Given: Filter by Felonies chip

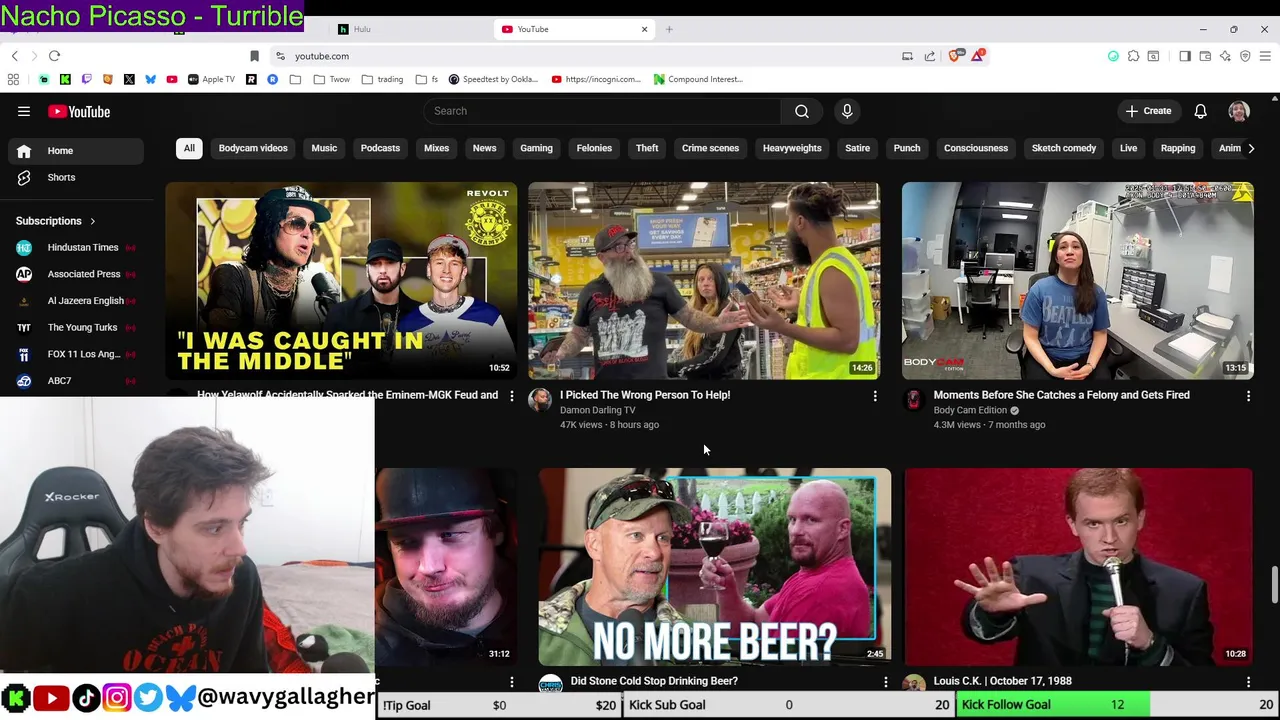Looking at the screenshot, I should (594, 148).
